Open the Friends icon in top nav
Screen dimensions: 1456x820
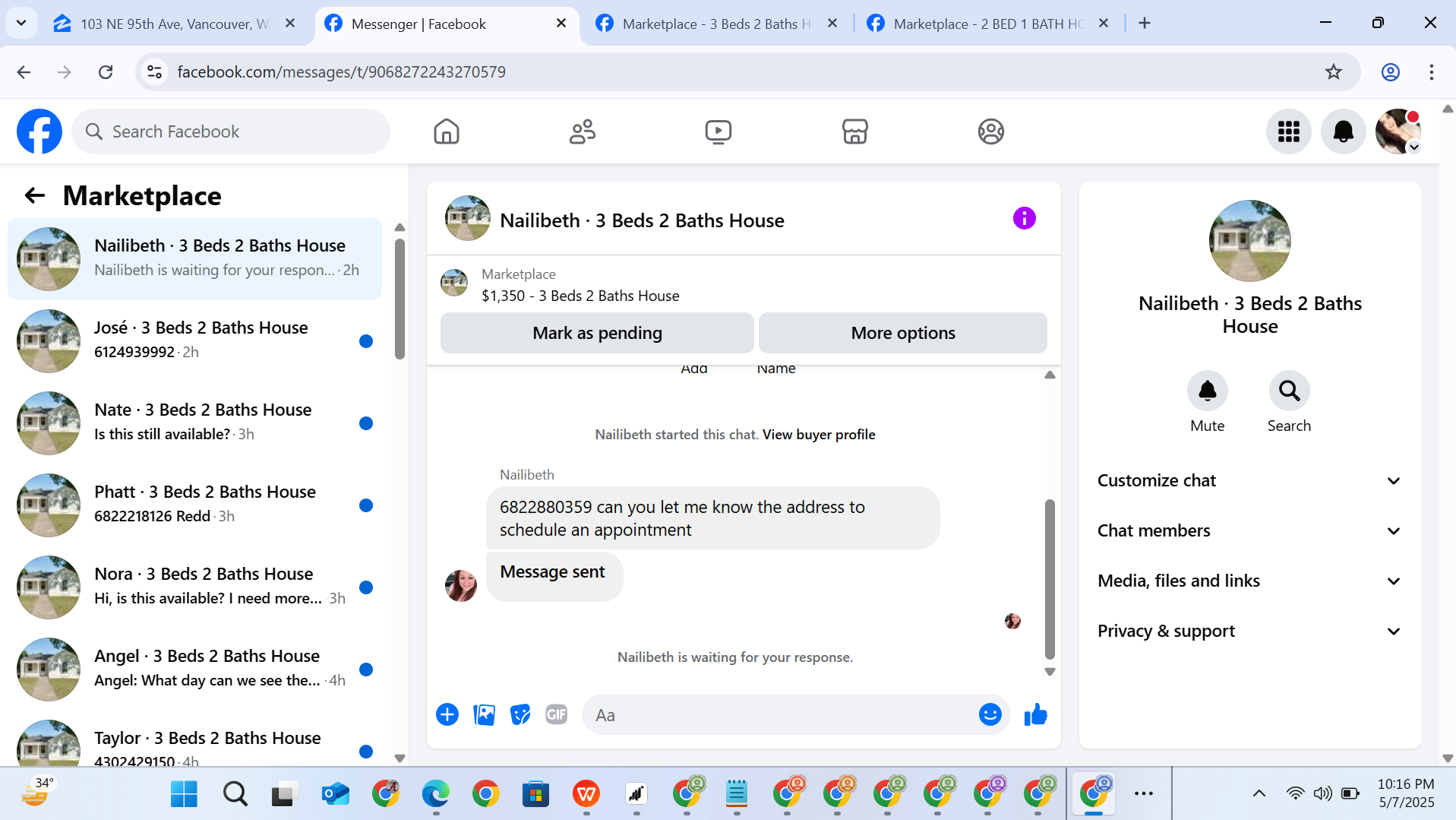[583, 131]
